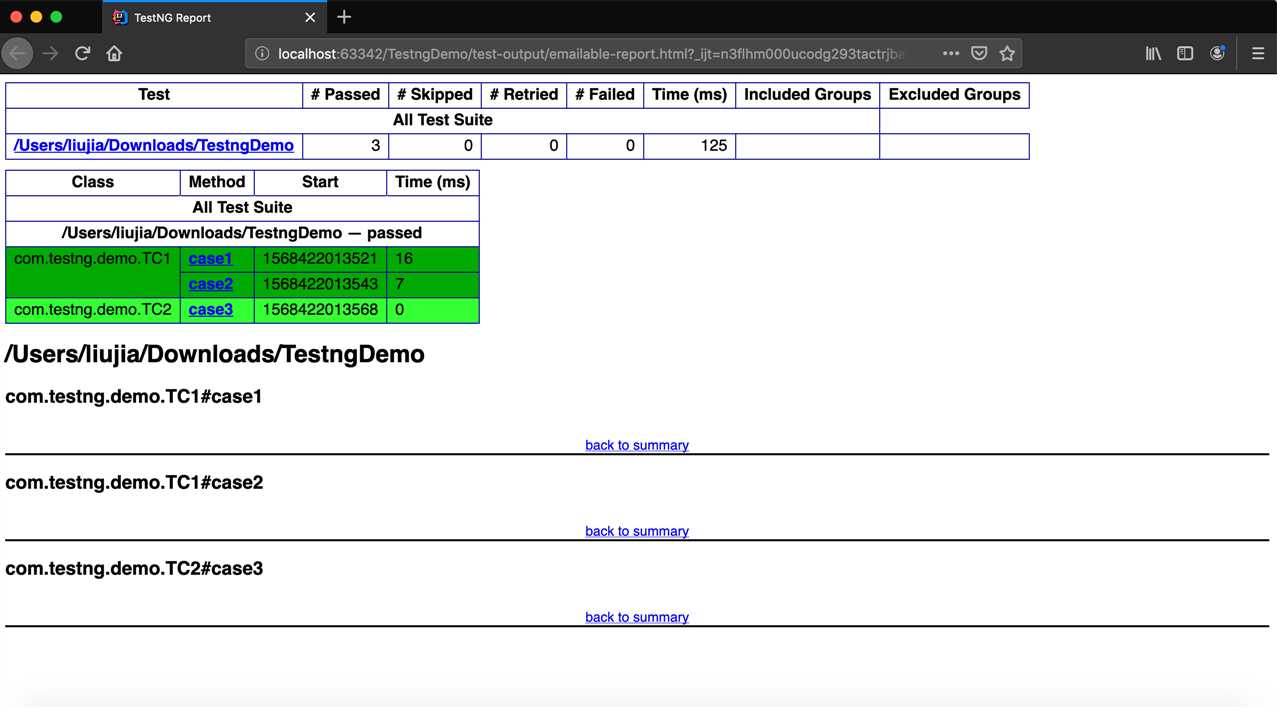Screen dimensions: 1277x708
Task: Click the # Passed column header
Action: [345, 95]
